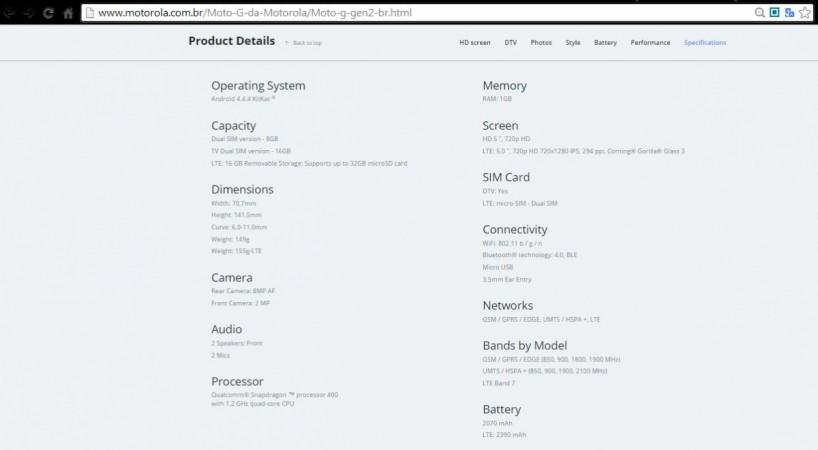This screenshot has height=450, width=818.
Task: Click the LTE: 2390 mAh battery line
Action: point(504,435)
